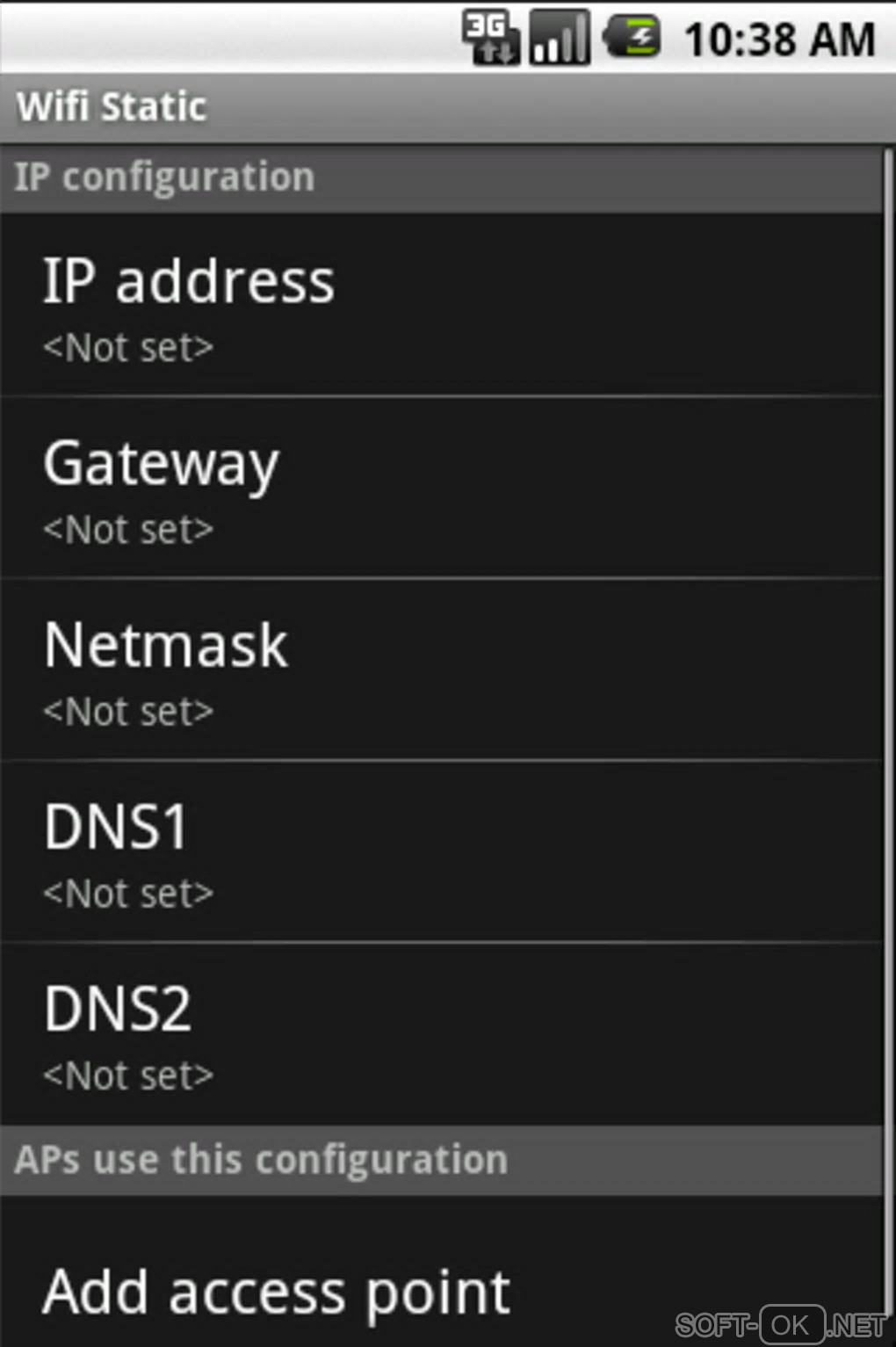Image resolution: width=896 pixels, height=1347 pixels.
Task: Click the Not set value under Netmask
Action: coord(128,712)
